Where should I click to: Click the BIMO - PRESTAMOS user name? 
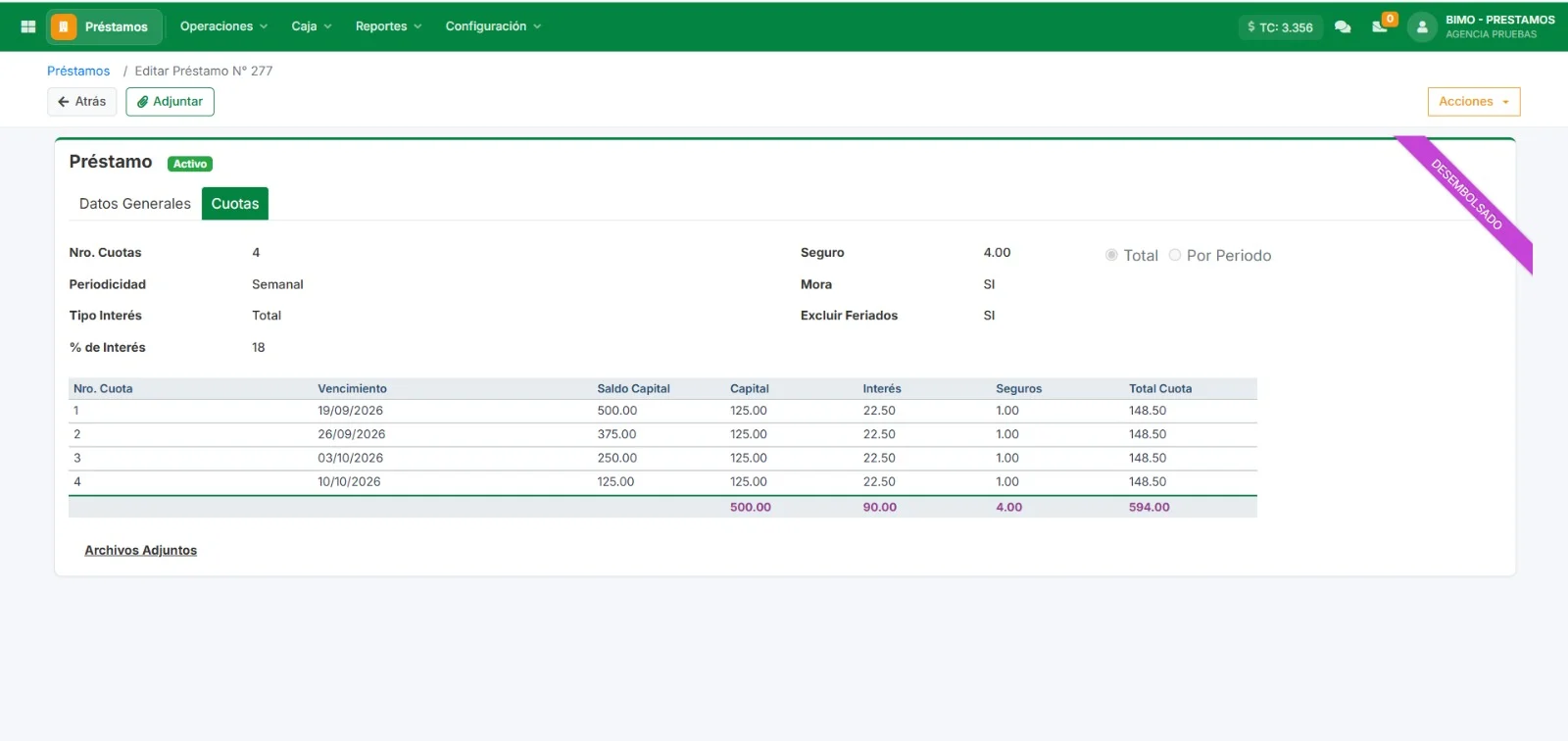(1500, 20)
